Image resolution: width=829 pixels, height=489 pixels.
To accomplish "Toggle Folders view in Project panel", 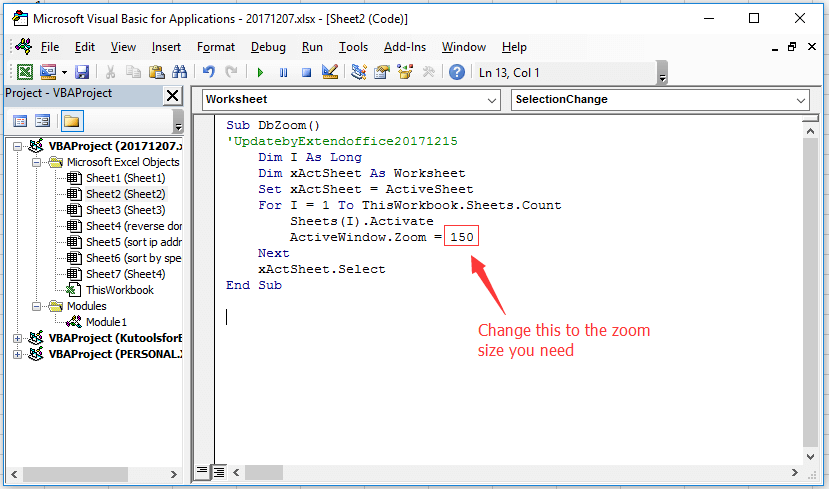I will [71, 121].
